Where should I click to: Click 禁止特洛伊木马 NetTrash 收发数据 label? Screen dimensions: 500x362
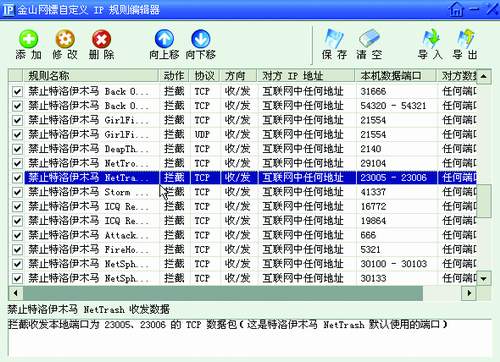pos(89,309)
